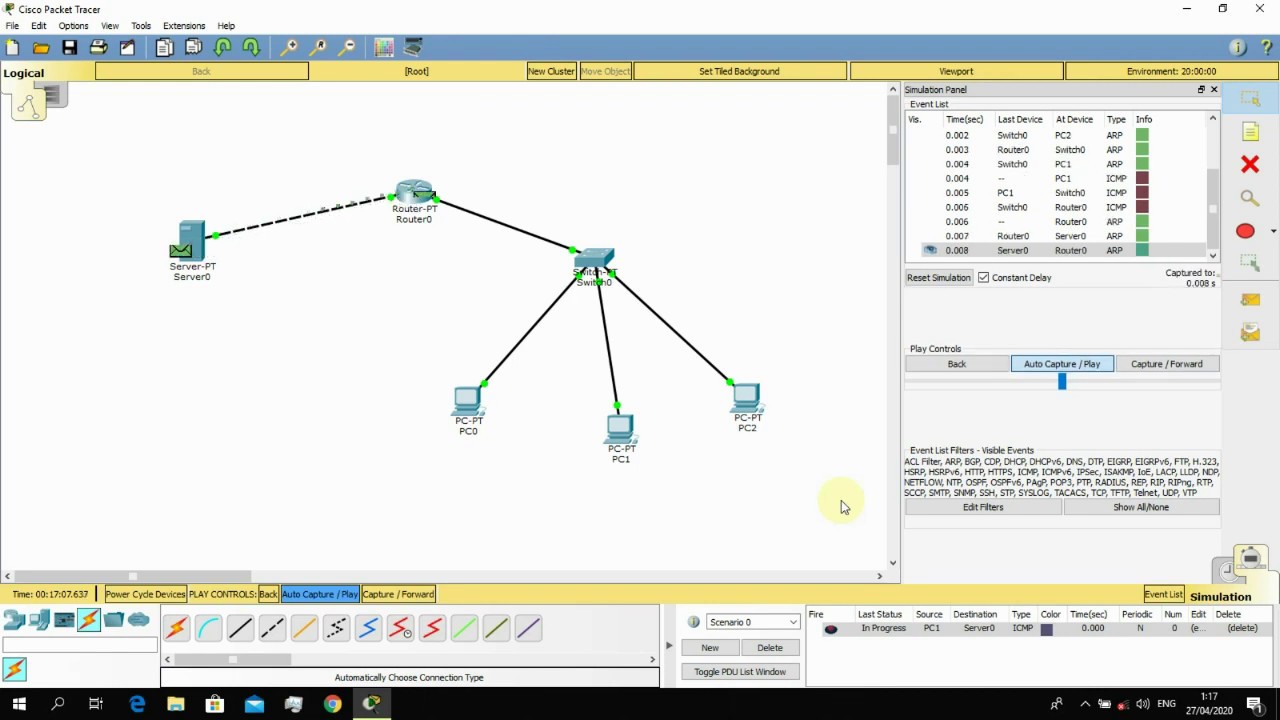Click the device search input field

click(80, 645)
